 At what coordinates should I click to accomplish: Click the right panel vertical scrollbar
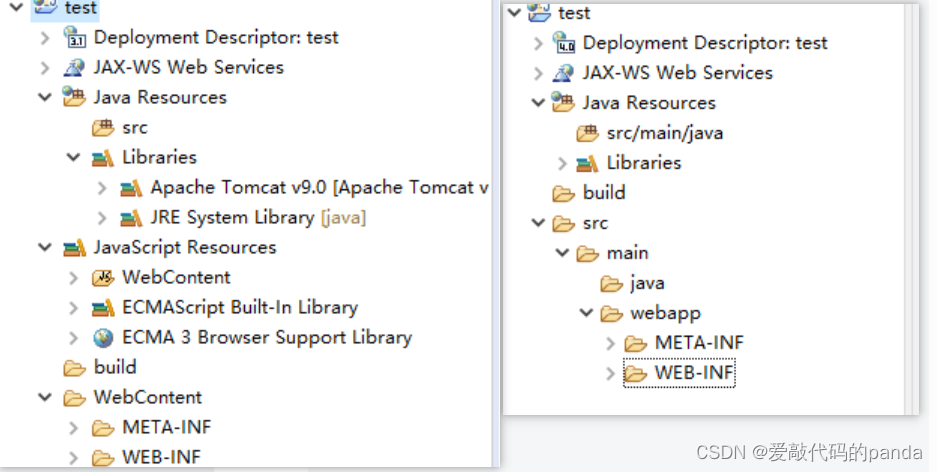tap(911, 209)
